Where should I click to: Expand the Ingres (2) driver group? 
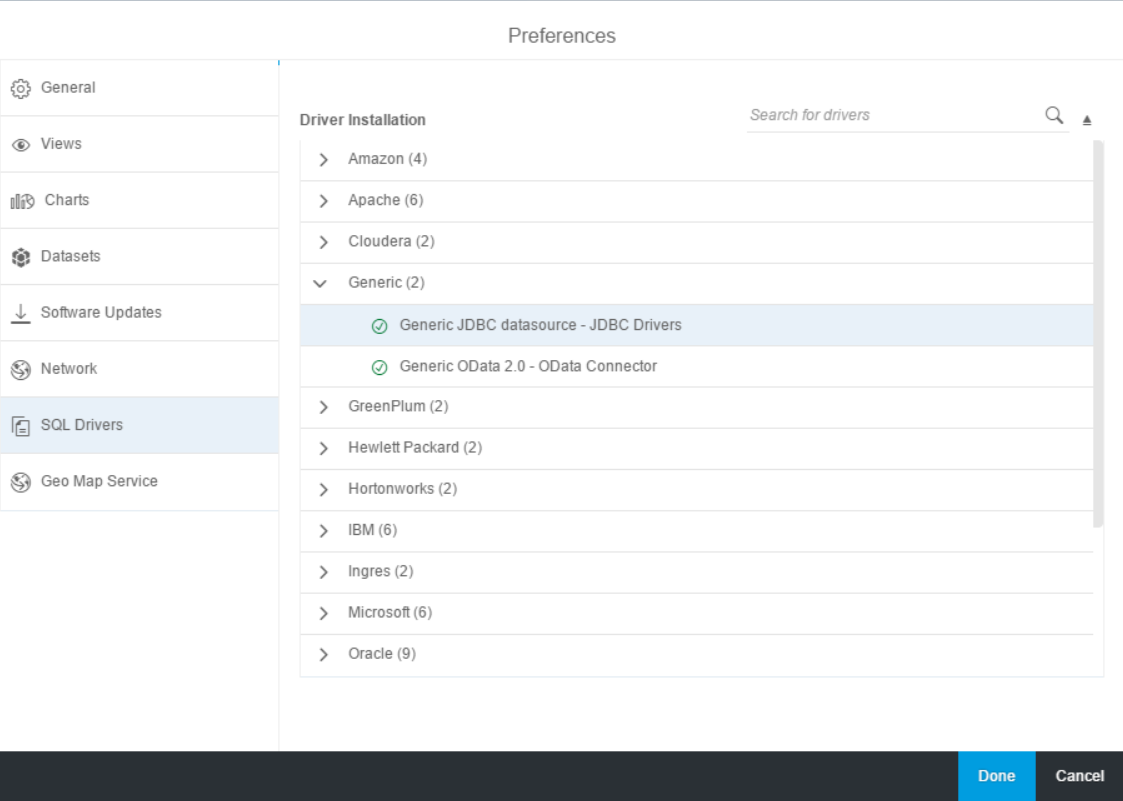coord(323,572)
